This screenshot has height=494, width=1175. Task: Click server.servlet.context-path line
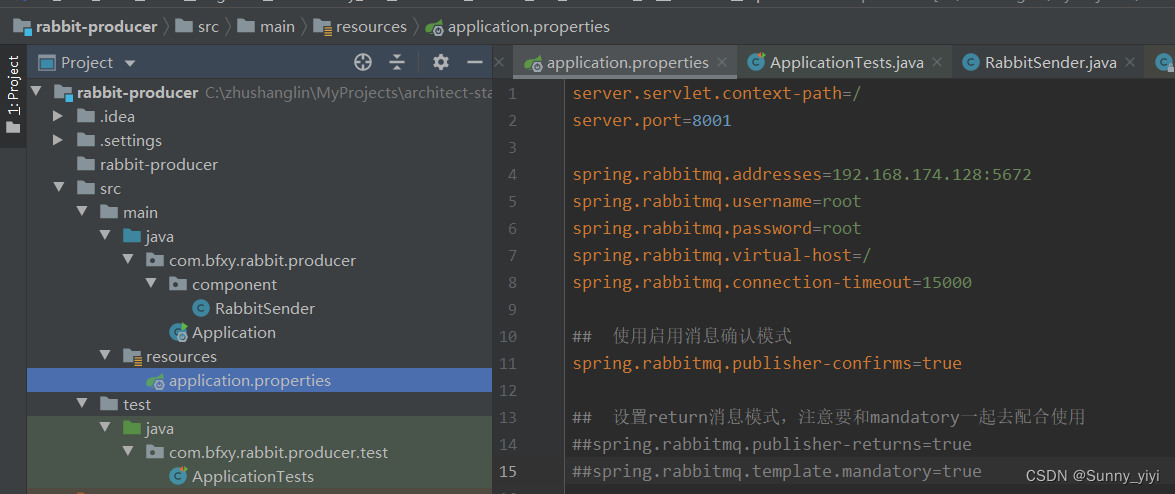point(717,94)
